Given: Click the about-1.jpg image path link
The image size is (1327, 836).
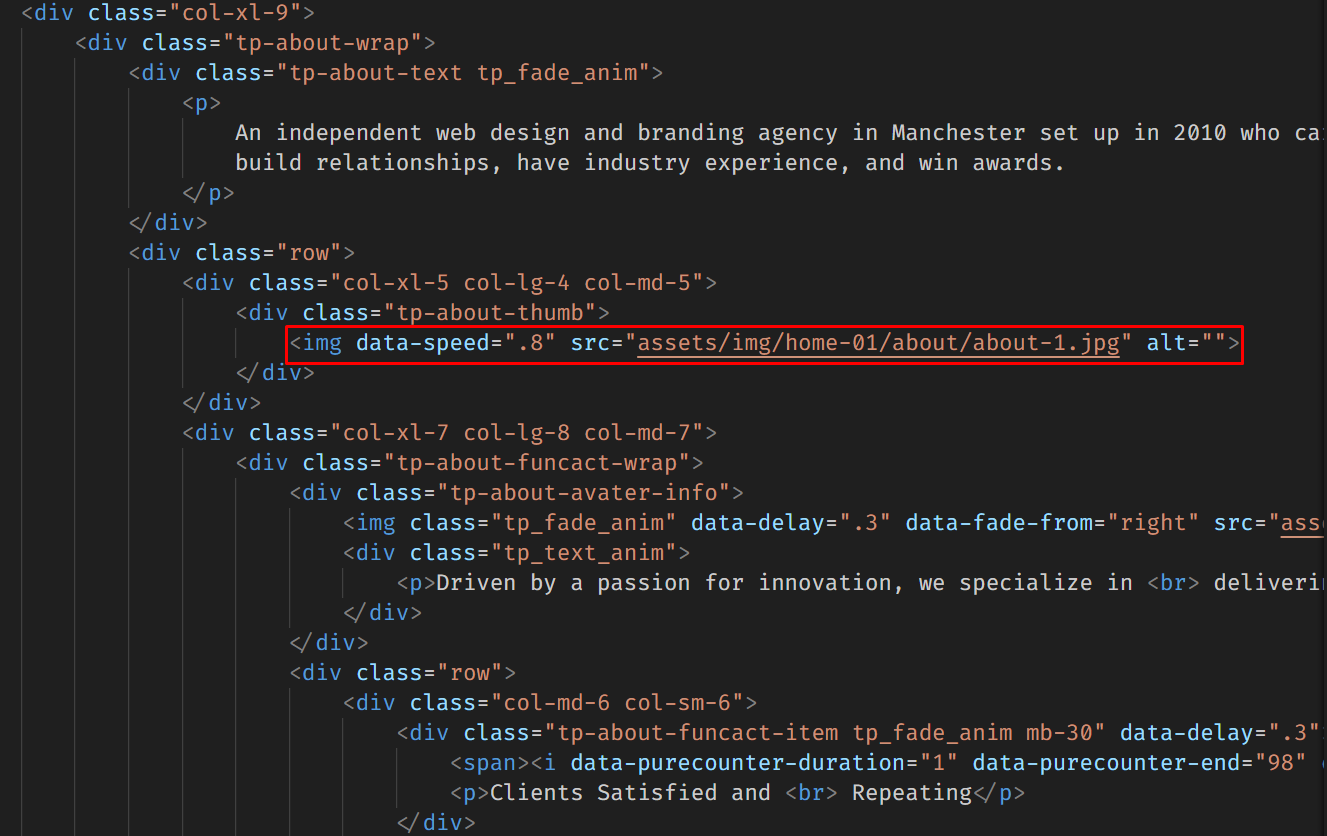Looking at the screenshot, I should [x=878, y=343].
